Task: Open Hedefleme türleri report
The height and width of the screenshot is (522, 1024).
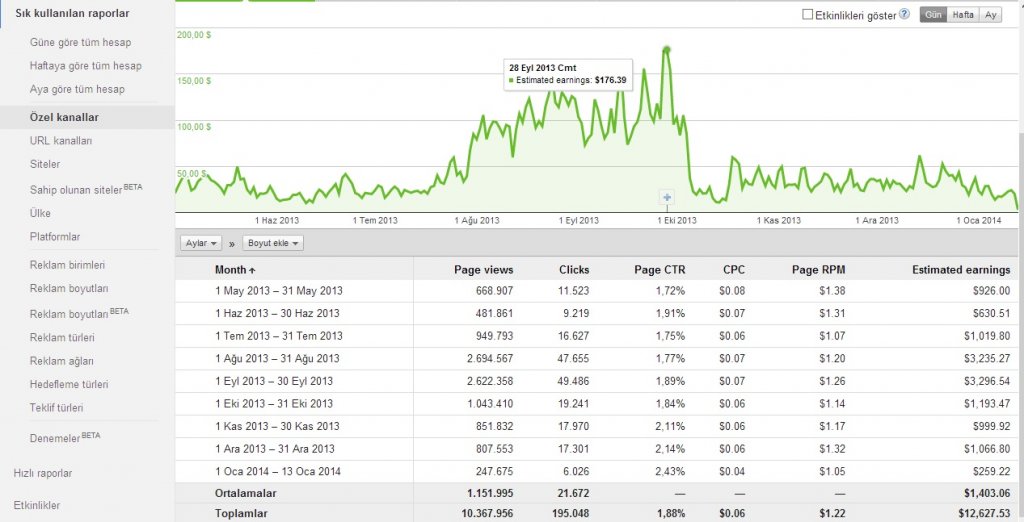Action: tap(69, 384)
